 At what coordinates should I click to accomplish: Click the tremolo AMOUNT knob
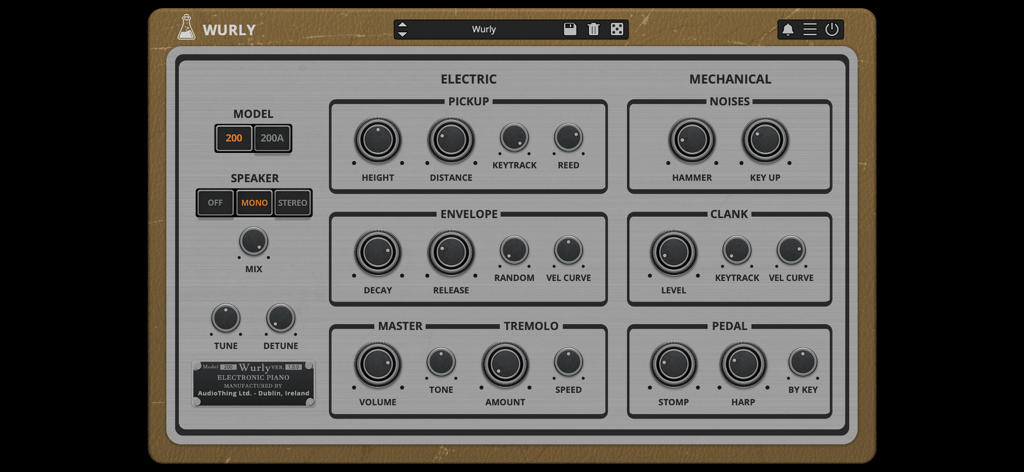click(x=505, y=365)
